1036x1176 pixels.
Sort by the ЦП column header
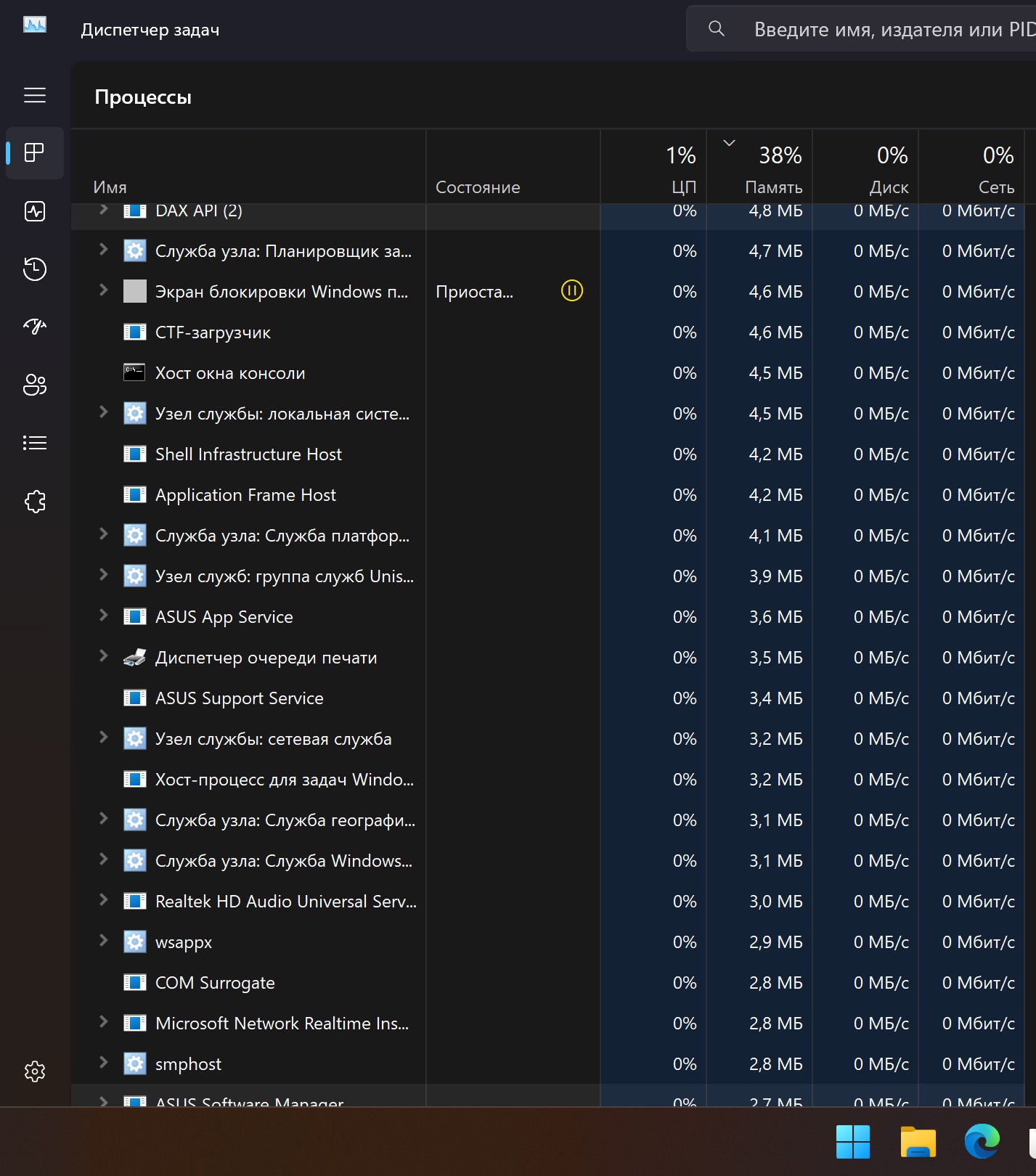click(653, 167)
